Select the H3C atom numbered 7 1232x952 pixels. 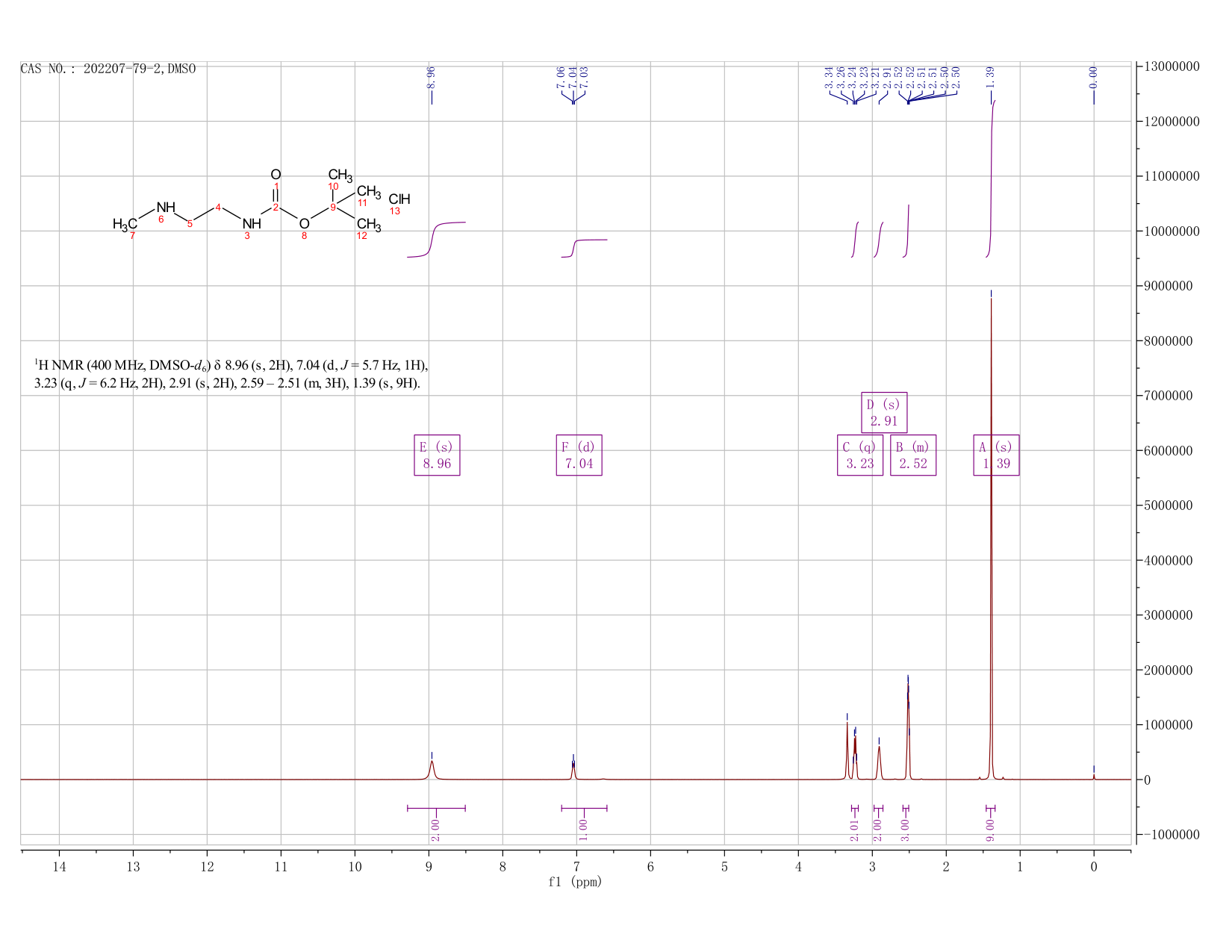tap(125, 224)
